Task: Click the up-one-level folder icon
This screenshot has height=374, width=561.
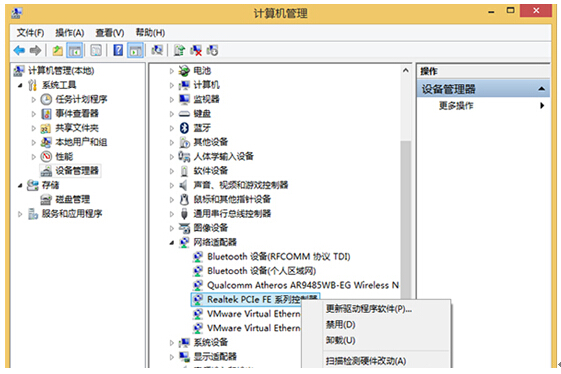Action: coord(58,50)
